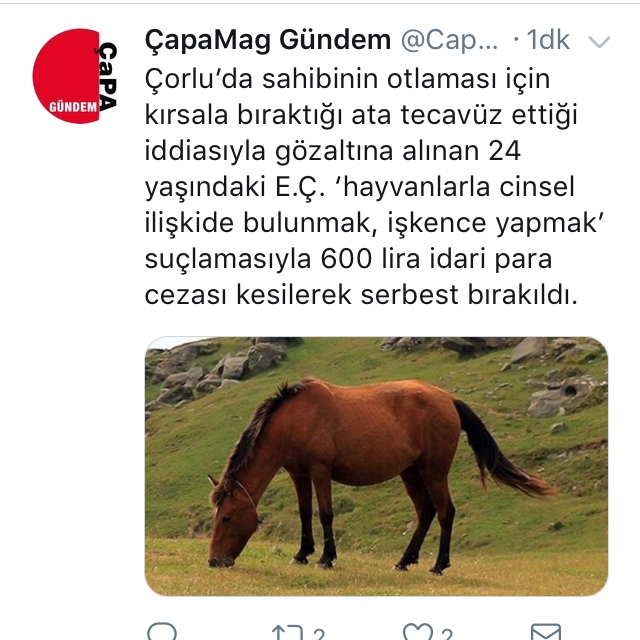Open the grazing horse photo
The image size is (640, 640).
click(x=376, y=466)
